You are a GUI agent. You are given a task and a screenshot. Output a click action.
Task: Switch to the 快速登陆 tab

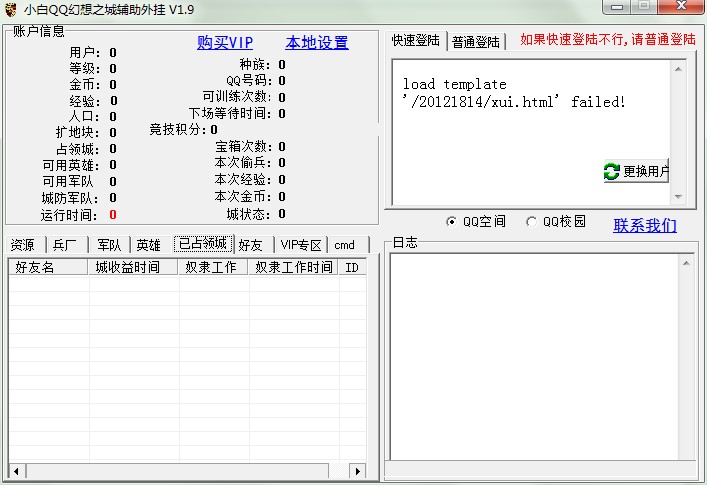(x=415, y=41)
